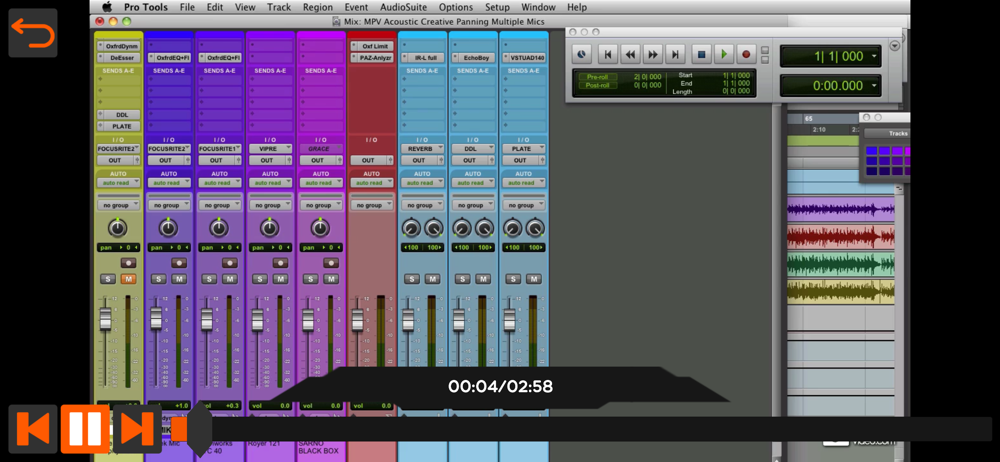Click the Fast Forward transport button
This screenshot has width=1000, height=462.
652,54
